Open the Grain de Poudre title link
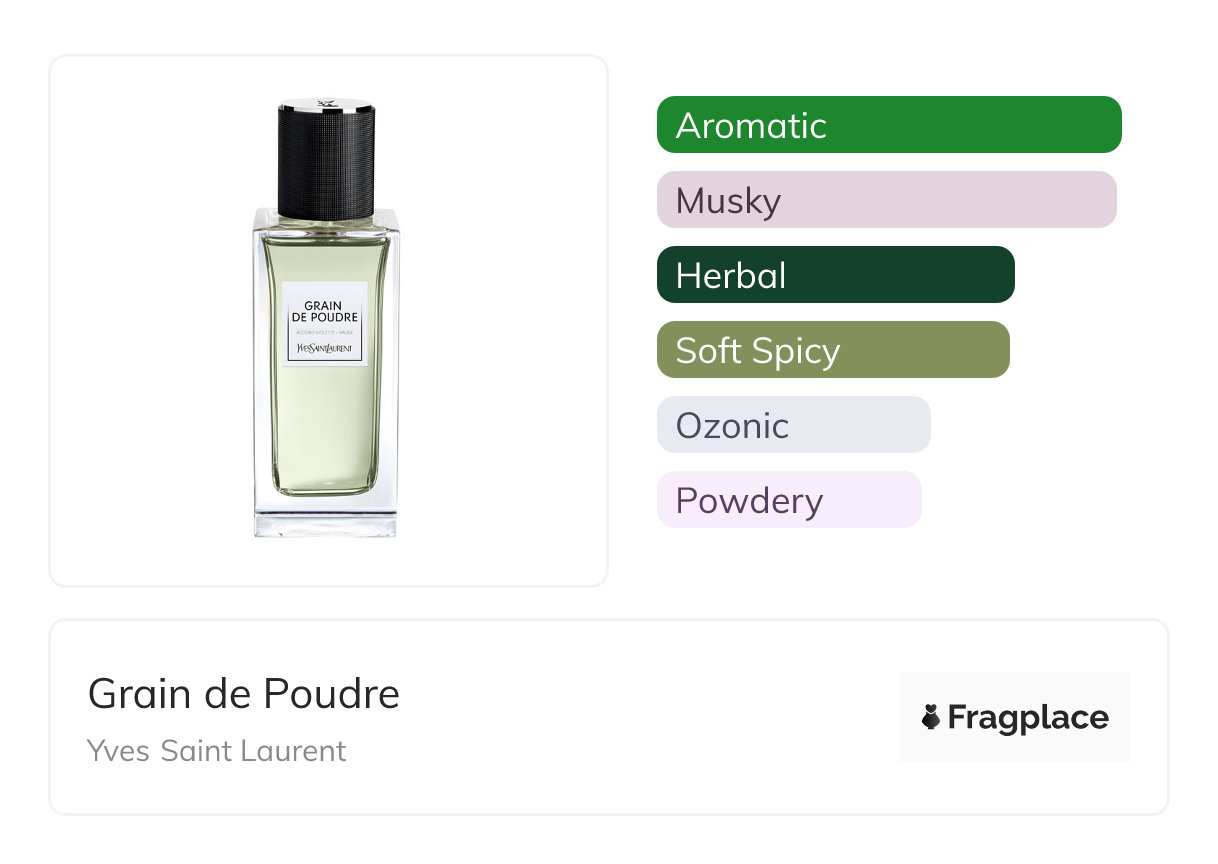 (x=244, y=694)
